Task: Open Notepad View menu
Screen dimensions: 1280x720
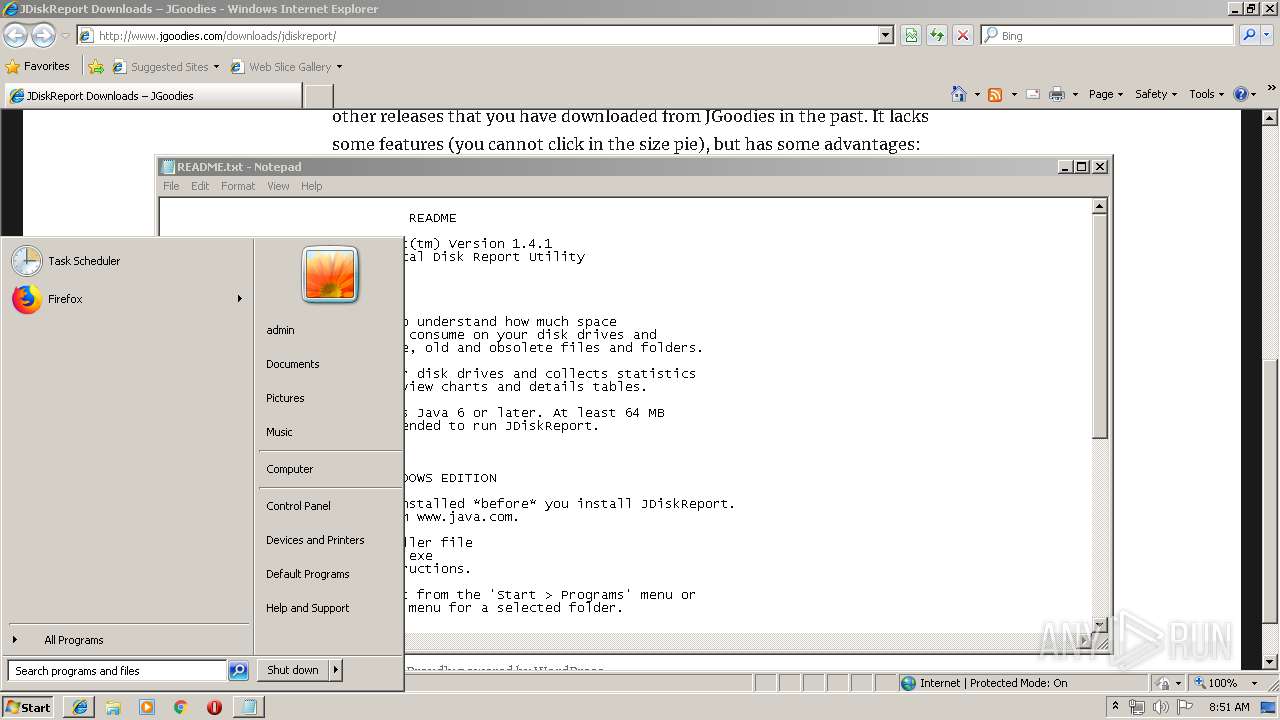Action: (278, 186)
